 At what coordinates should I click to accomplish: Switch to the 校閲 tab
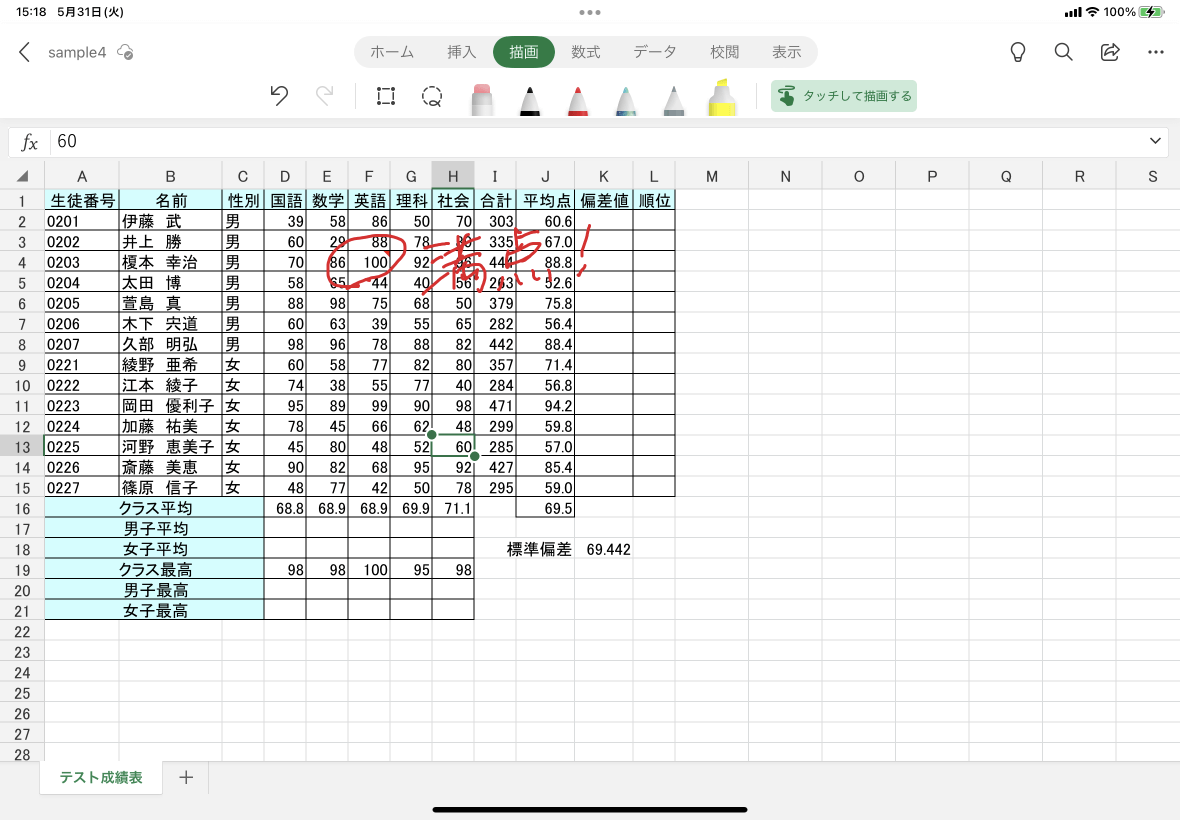pos(724,52)
